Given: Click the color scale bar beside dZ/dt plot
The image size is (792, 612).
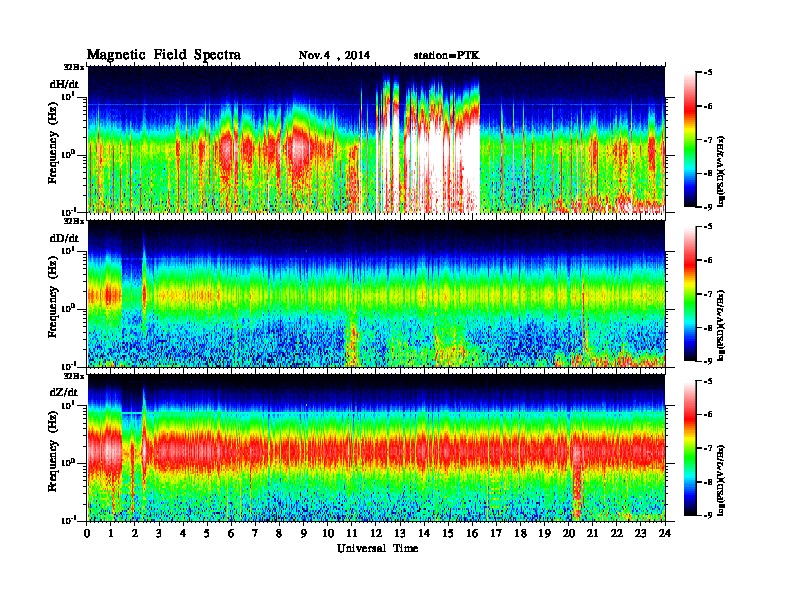Looking at the screenshot, I should (x=689, y=447).
